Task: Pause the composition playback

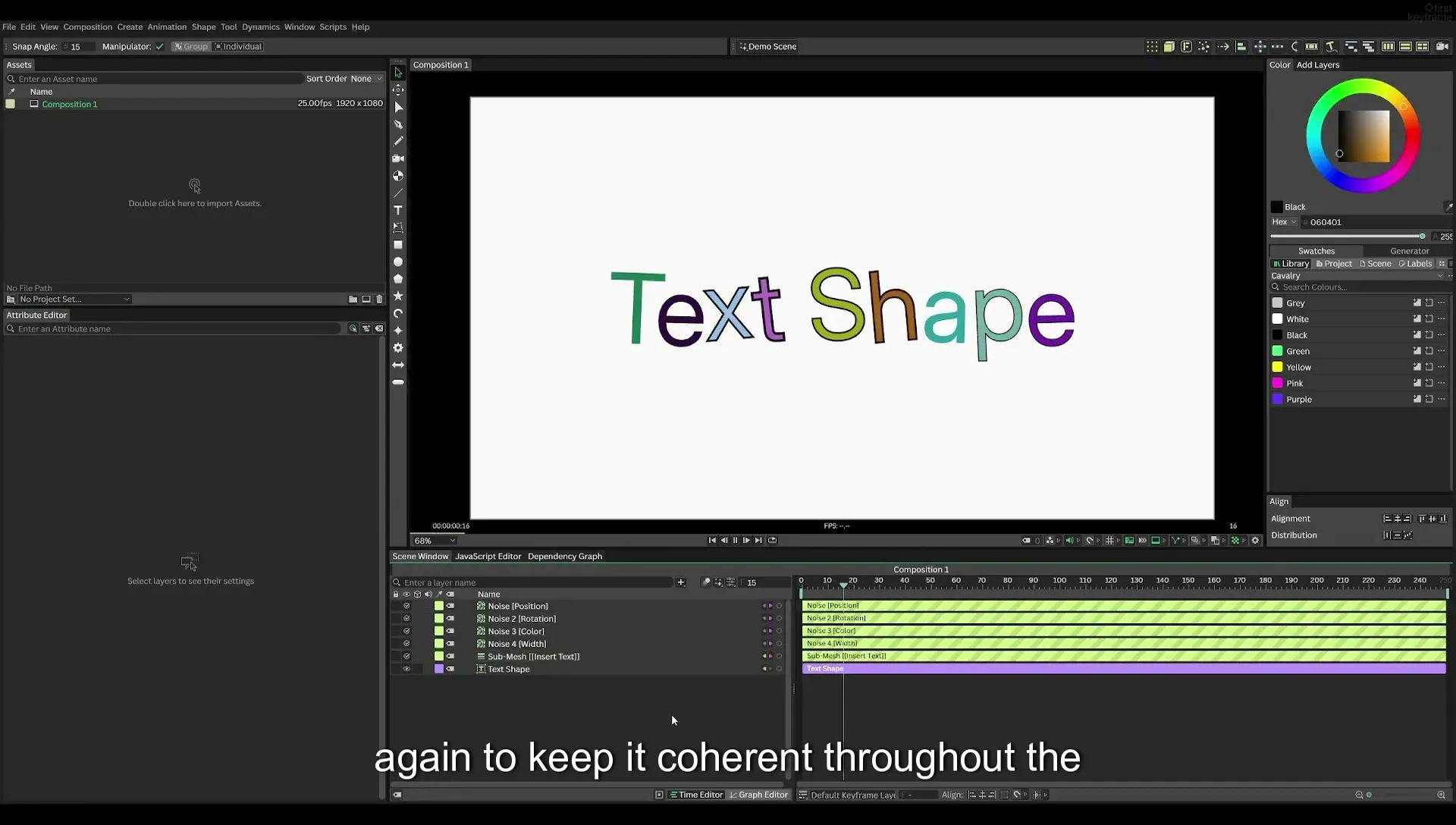Action: [x=735, y=541]
